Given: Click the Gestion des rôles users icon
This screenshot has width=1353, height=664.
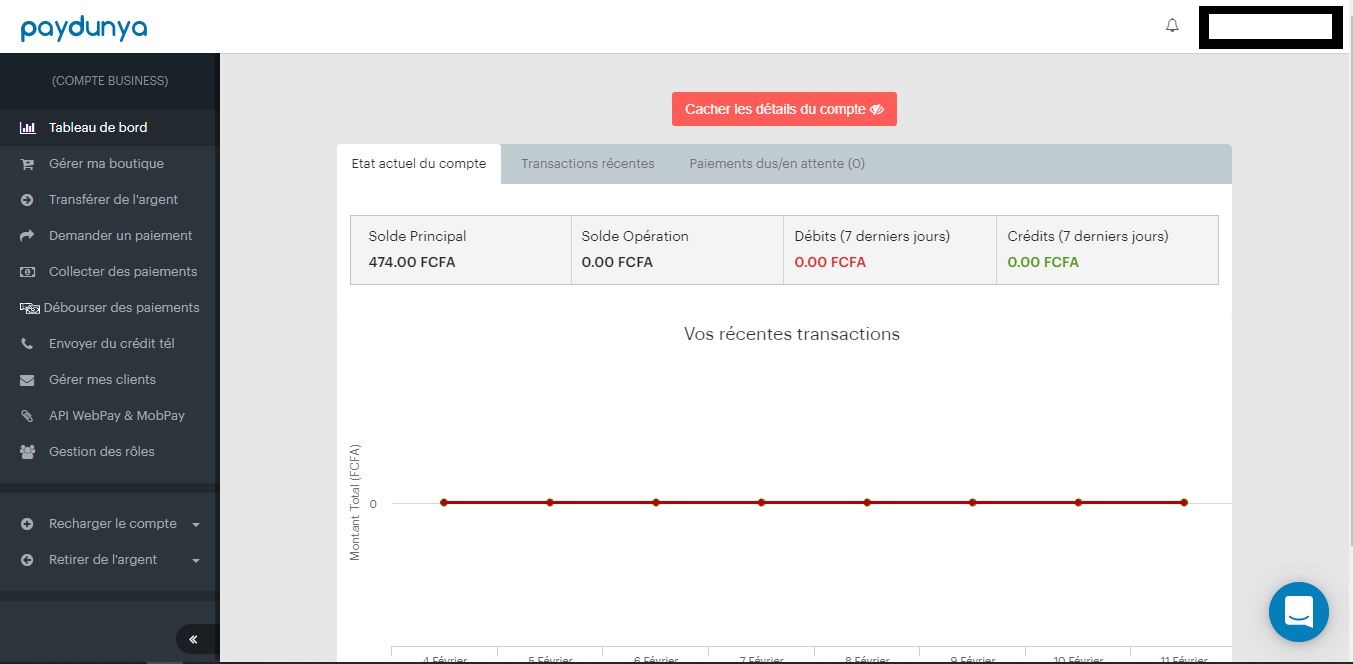Looking at the screenshot, I should coord(28,452).
